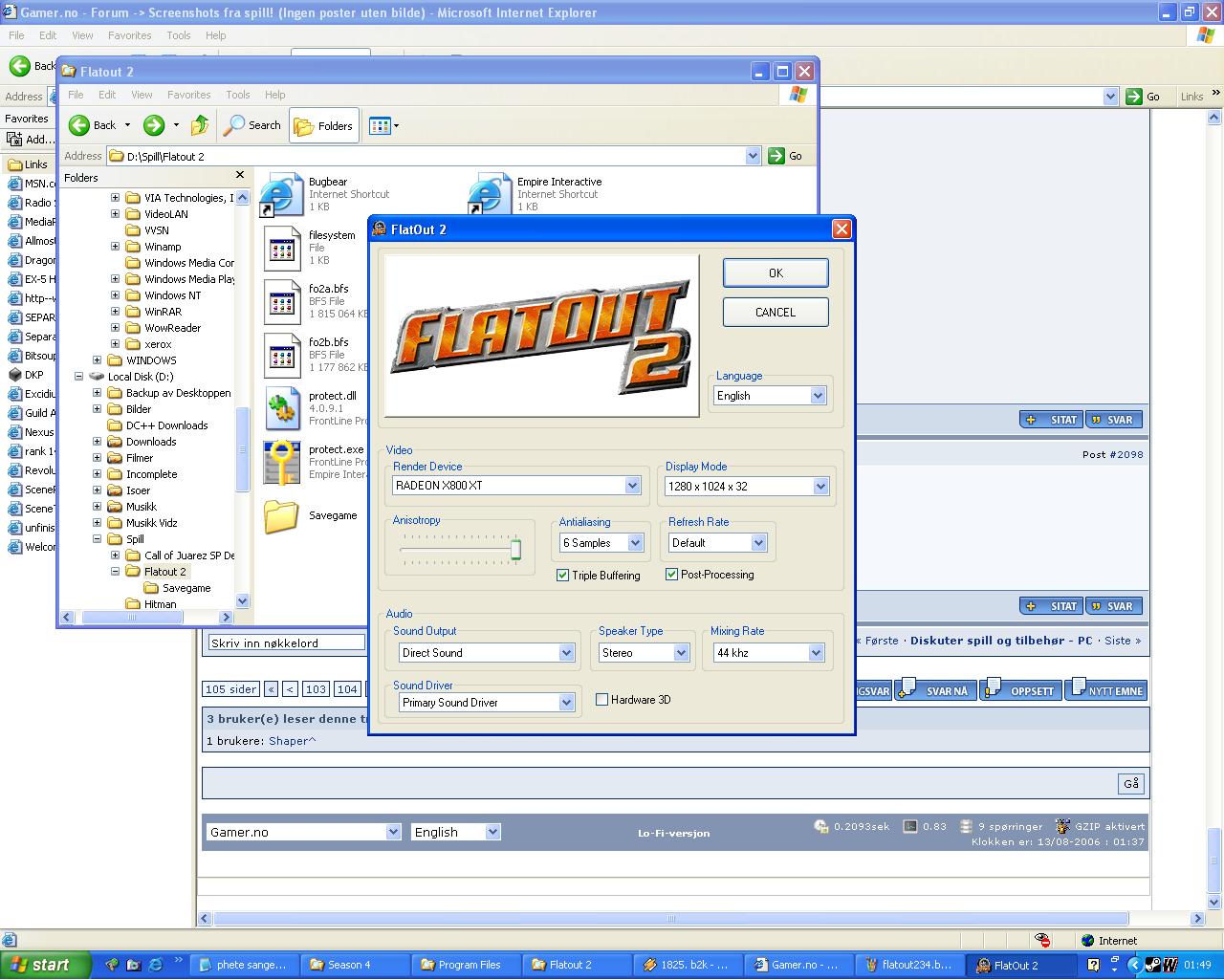Select the protect.dll file icon
This screenshot has width=1224, height=980.
281,408
